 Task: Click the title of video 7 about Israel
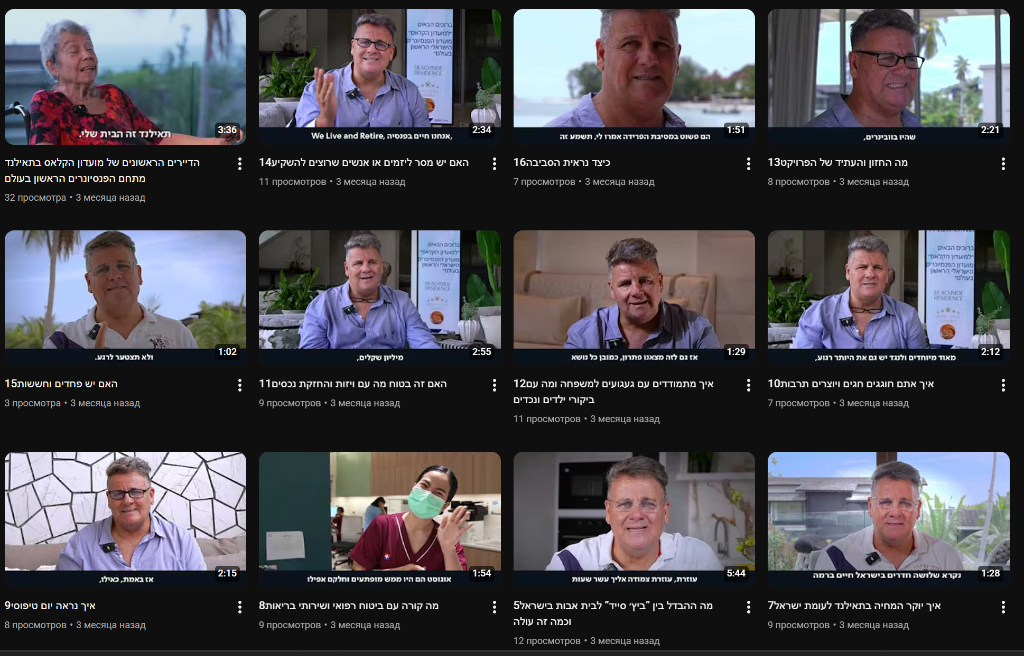[x=854, y=606]
